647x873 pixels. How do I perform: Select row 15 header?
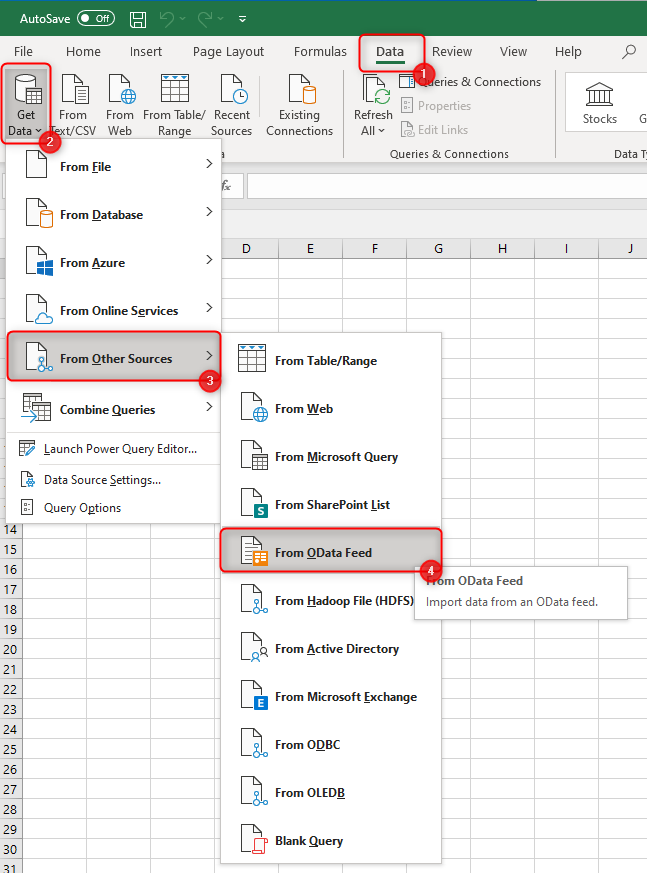pyautogui.click(x=11, y=550)
